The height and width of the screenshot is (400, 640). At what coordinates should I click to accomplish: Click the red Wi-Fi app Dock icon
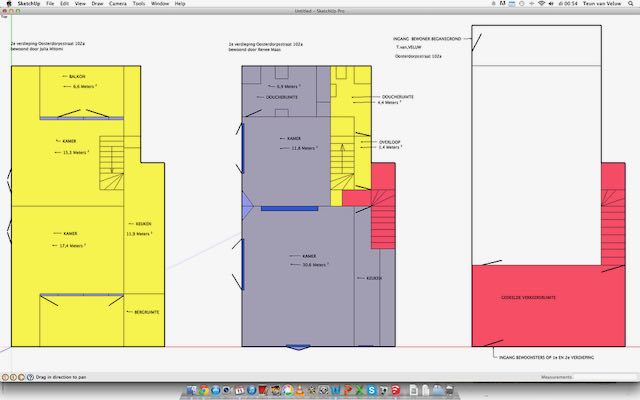[x=396, y=390]
